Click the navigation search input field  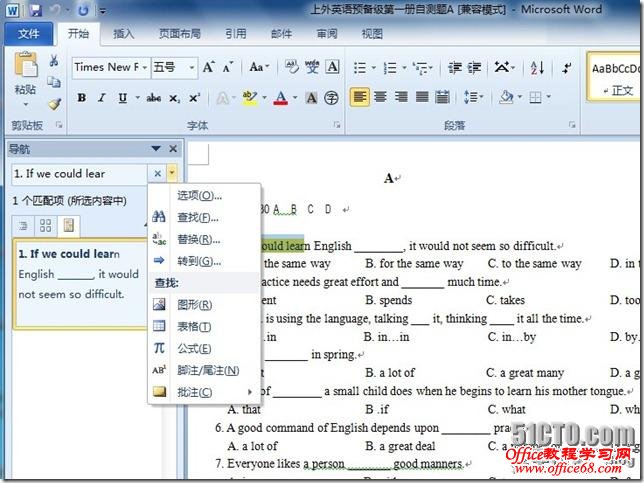[x=79, y=174]
